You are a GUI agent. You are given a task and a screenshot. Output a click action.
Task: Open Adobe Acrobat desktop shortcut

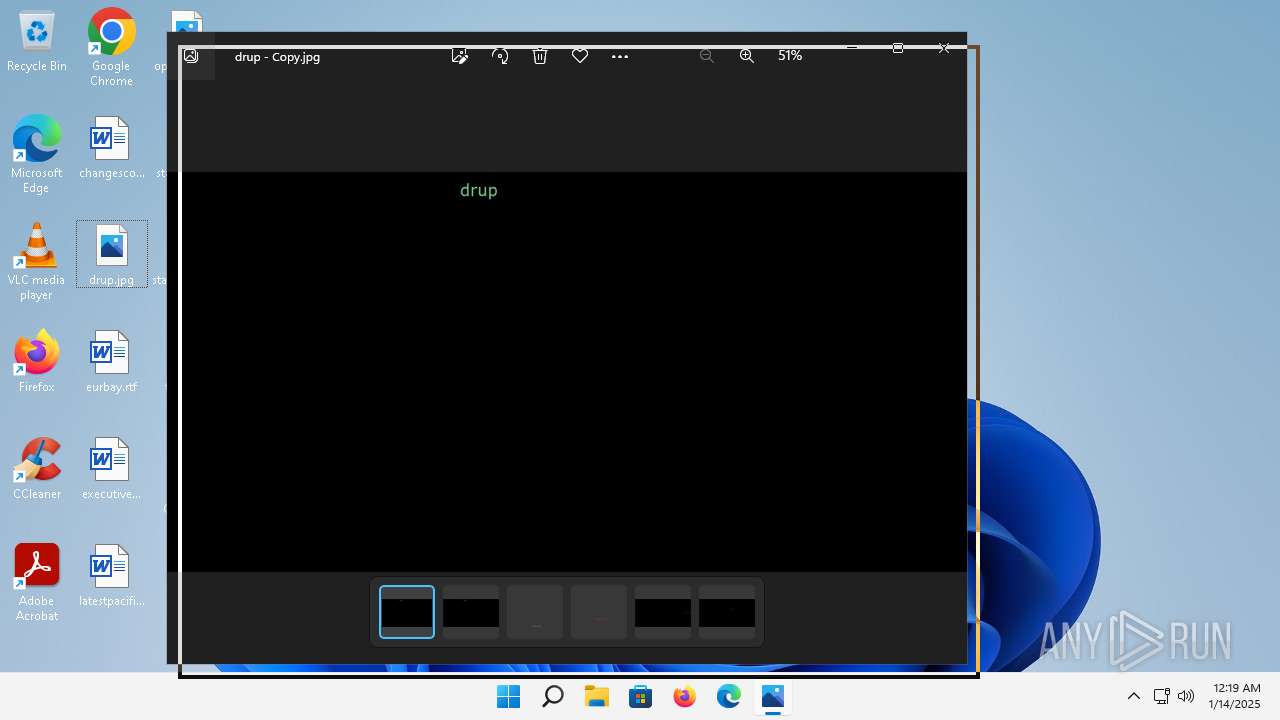tap(37, 582)
